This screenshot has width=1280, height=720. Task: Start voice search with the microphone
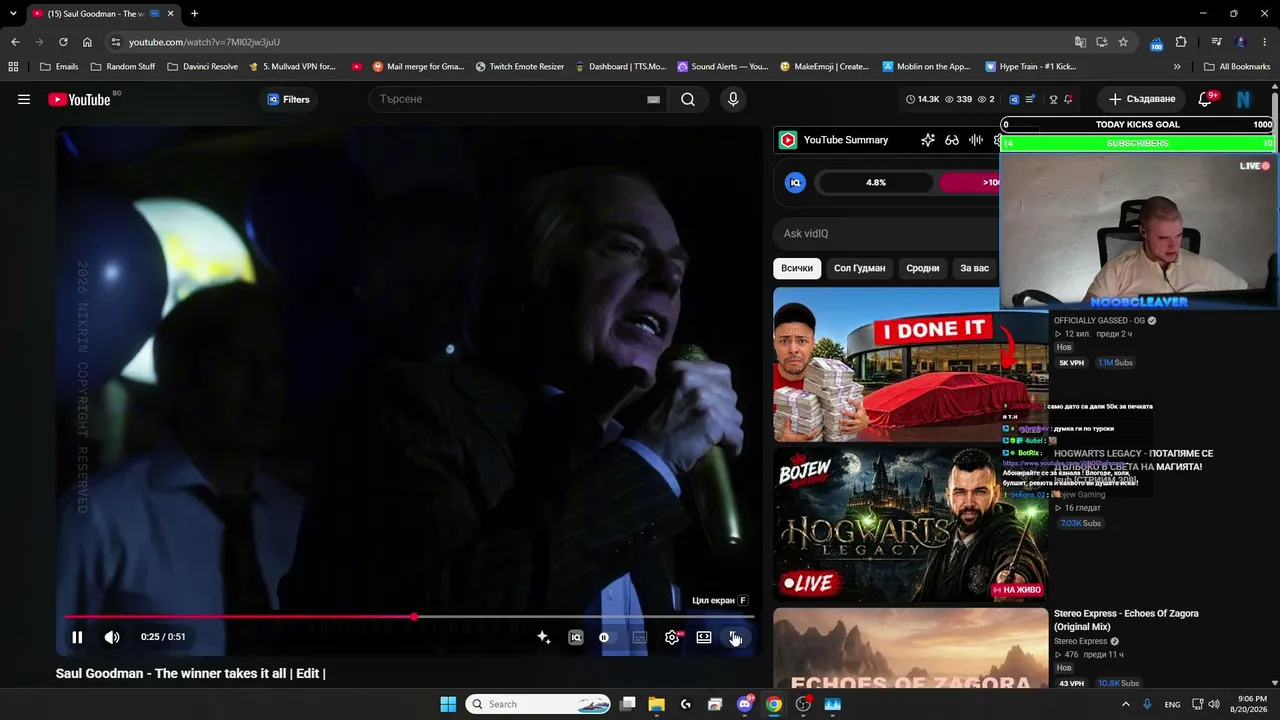point(733,99)
